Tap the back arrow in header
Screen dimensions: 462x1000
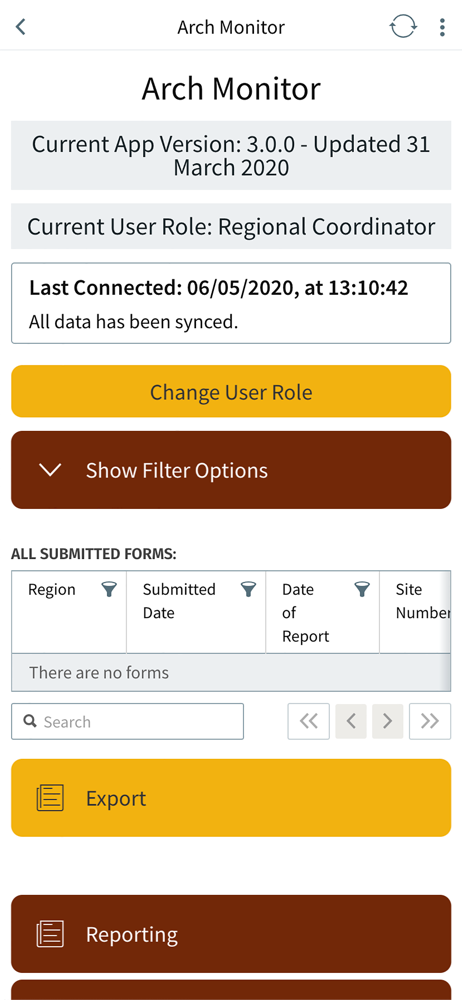[x=20, y=27]
